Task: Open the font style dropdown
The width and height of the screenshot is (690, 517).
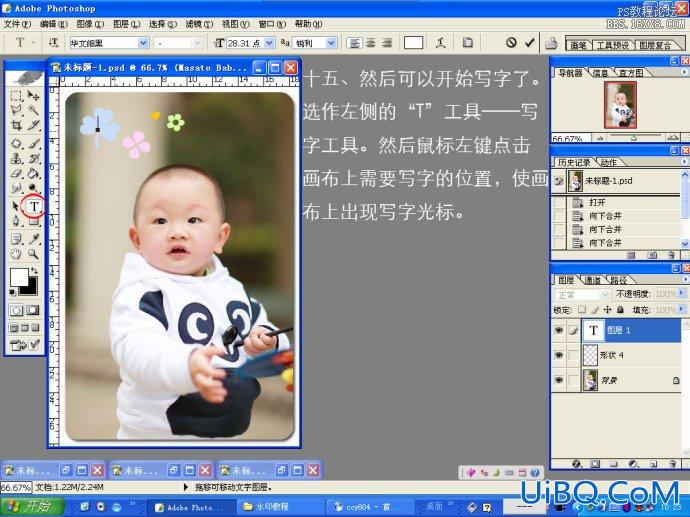Action: (x=198, y=43)
